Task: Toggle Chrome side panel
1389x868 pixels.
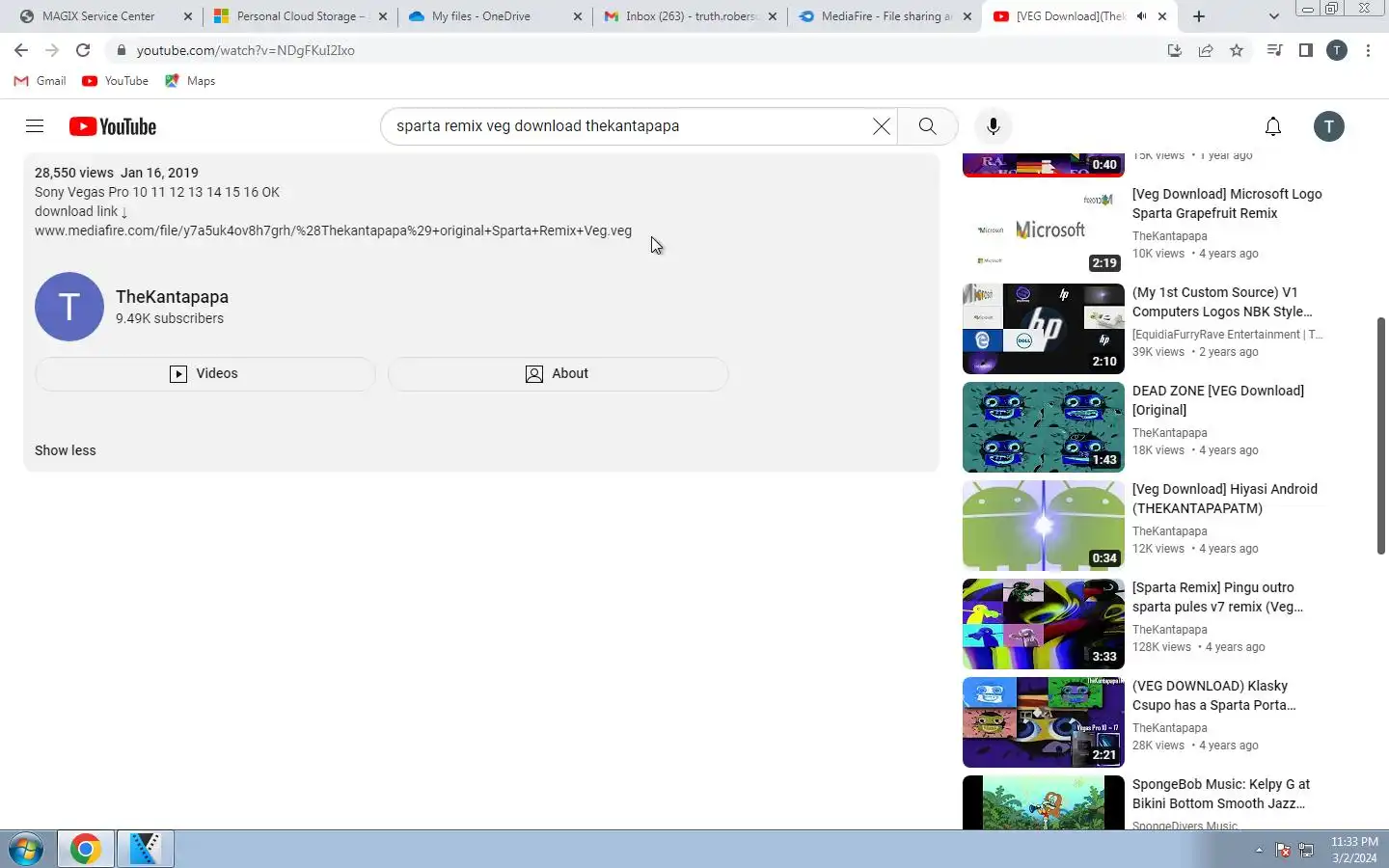Action: click(1305, 50)
